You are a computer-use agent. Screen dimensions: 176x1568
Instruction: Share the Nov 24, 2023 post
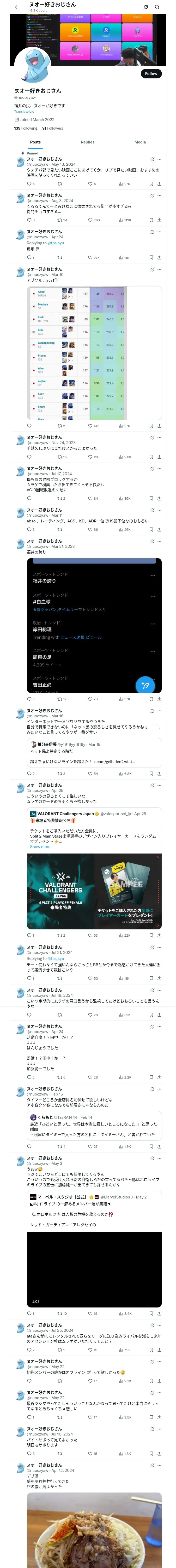point(159,457)
